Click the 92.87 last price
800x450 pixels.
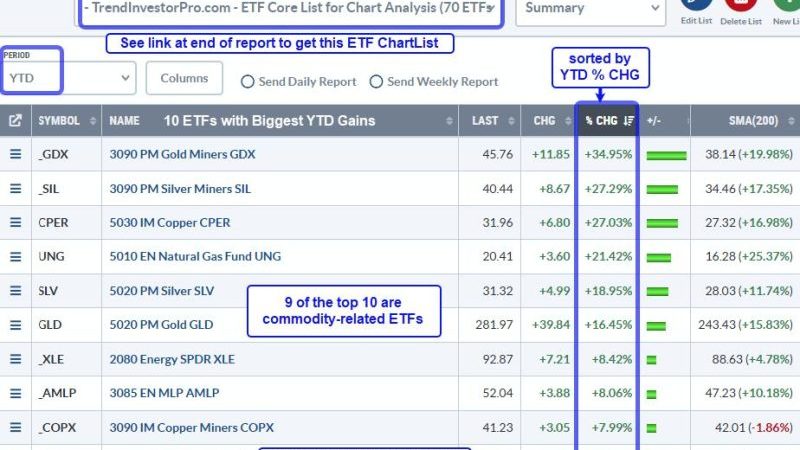pos(497,359)
